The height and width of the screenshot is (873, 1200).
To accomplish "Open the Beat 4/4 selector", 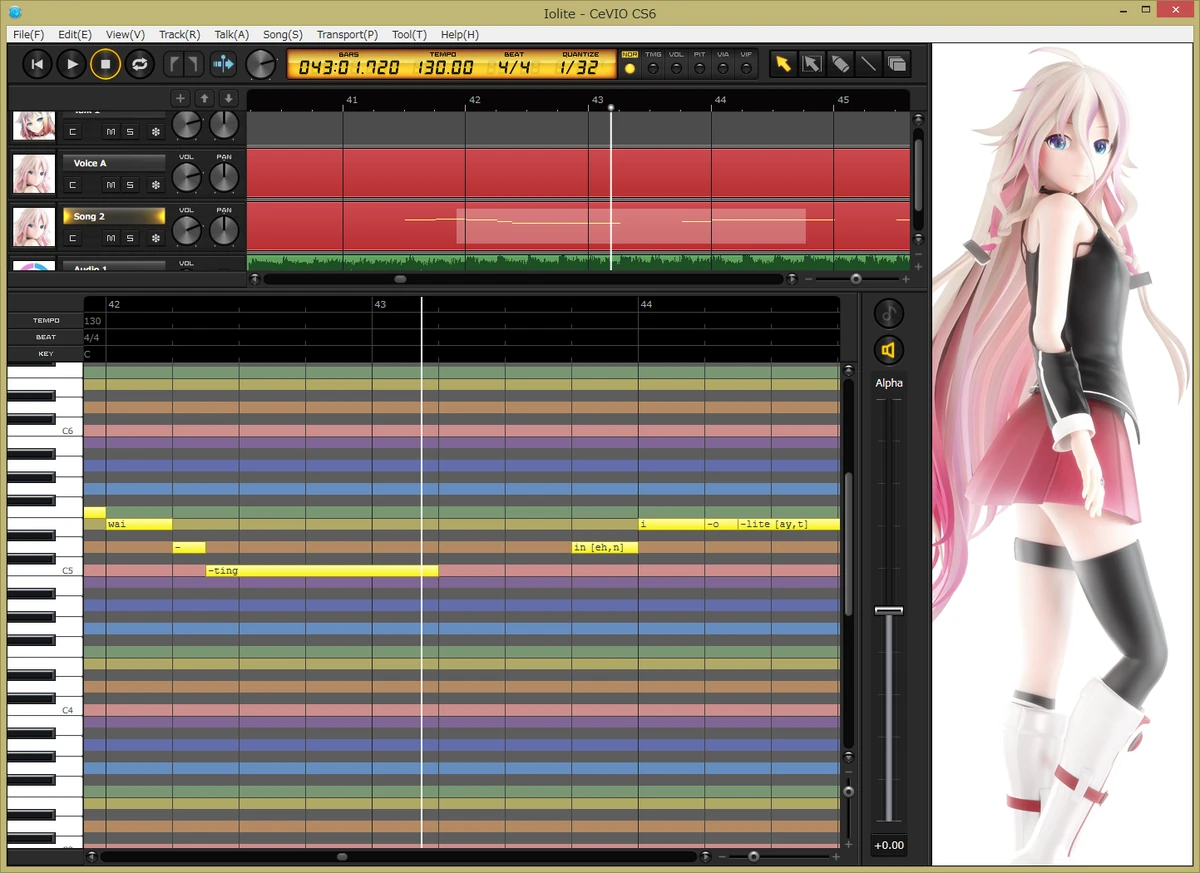I will click(514, 68).
